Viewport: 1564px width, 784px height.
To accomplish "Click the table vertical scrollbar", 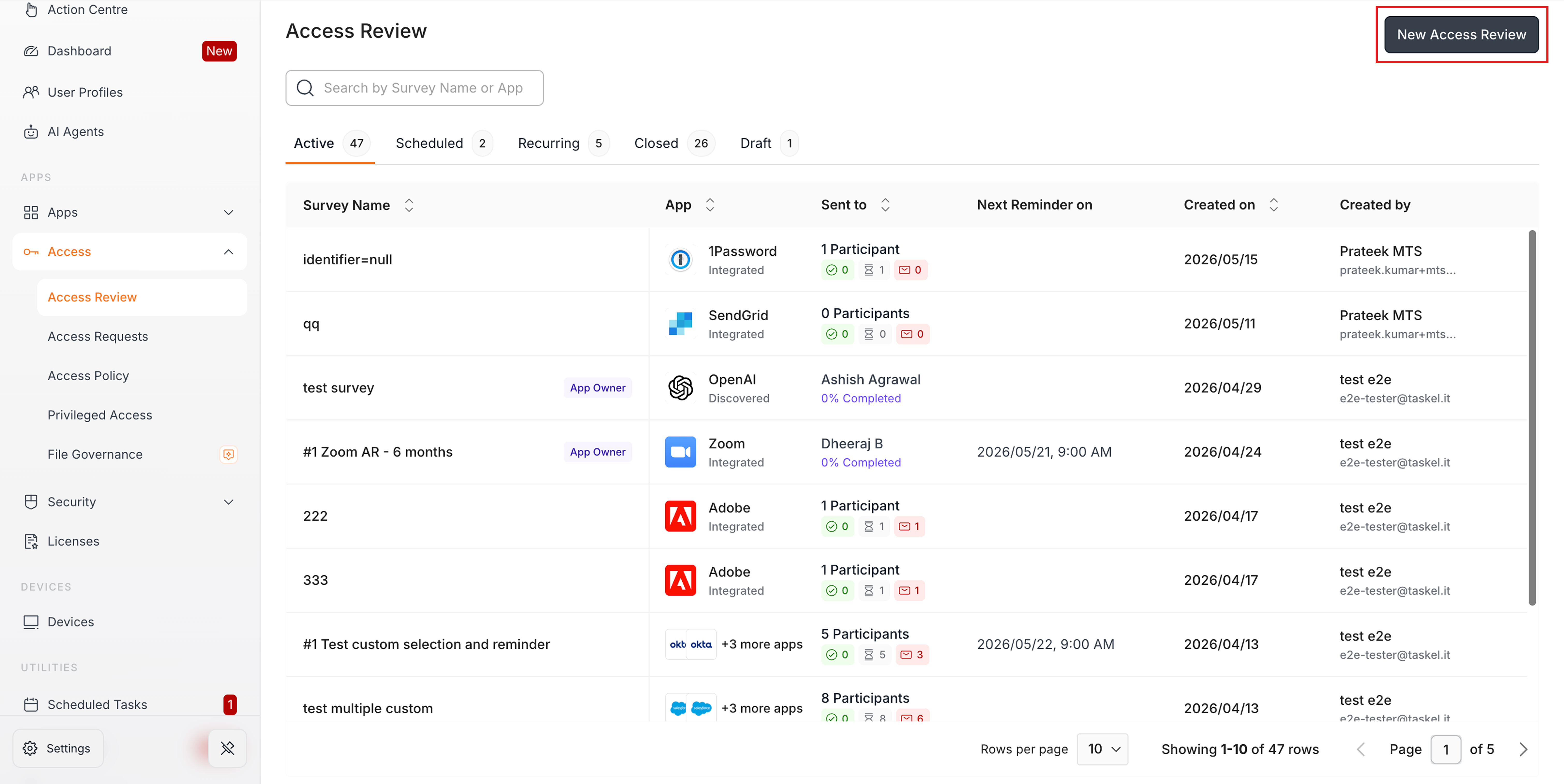I will 1532,418.
